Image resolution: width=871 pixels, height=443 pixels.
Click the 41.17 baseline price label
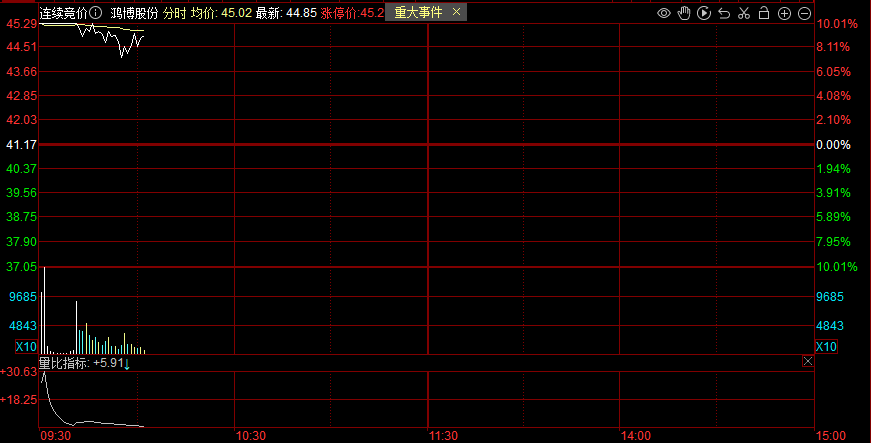[21, 144]
